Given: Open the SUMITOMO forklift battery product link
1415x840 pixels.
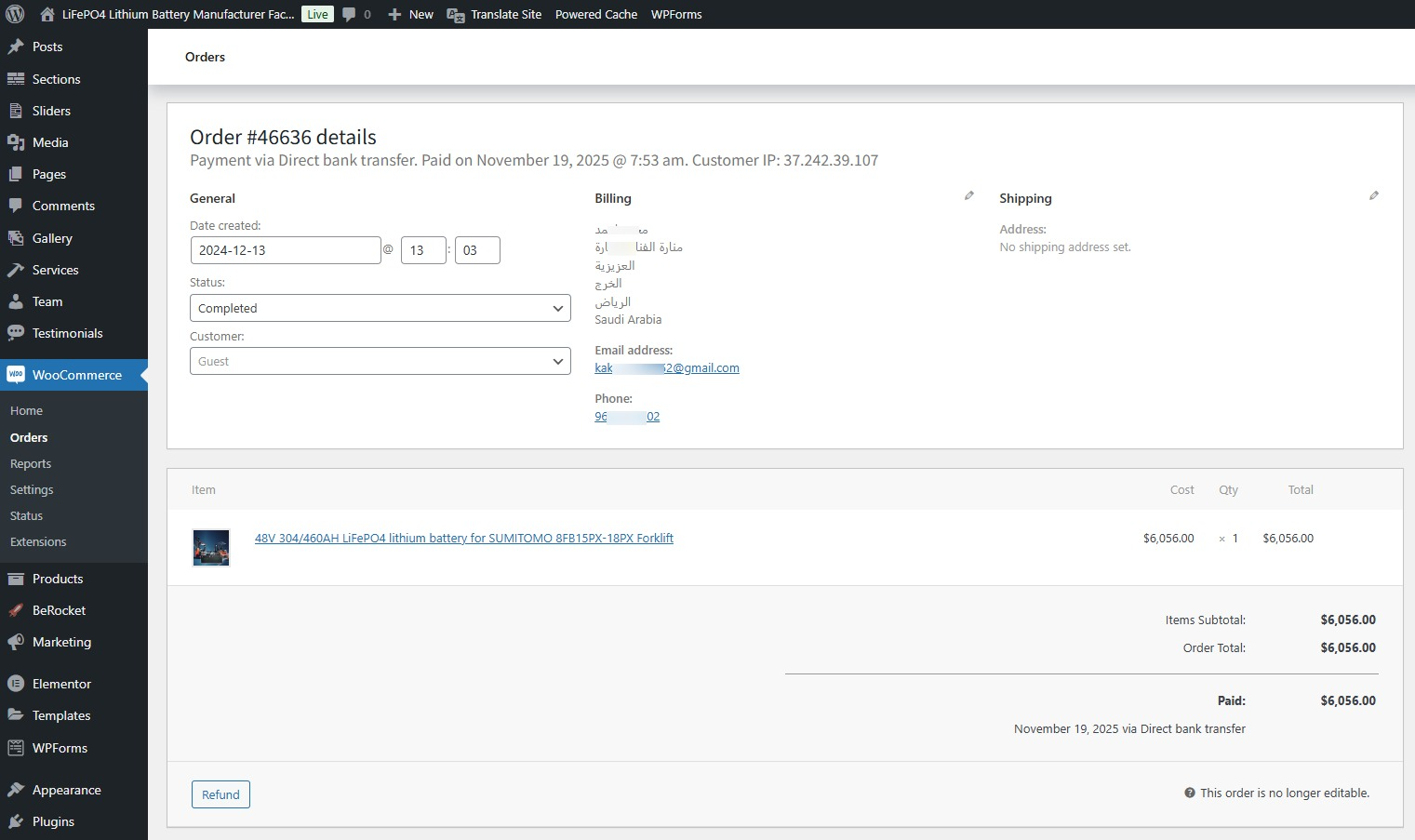Looking at the screenshot, I should coord(463,538).
